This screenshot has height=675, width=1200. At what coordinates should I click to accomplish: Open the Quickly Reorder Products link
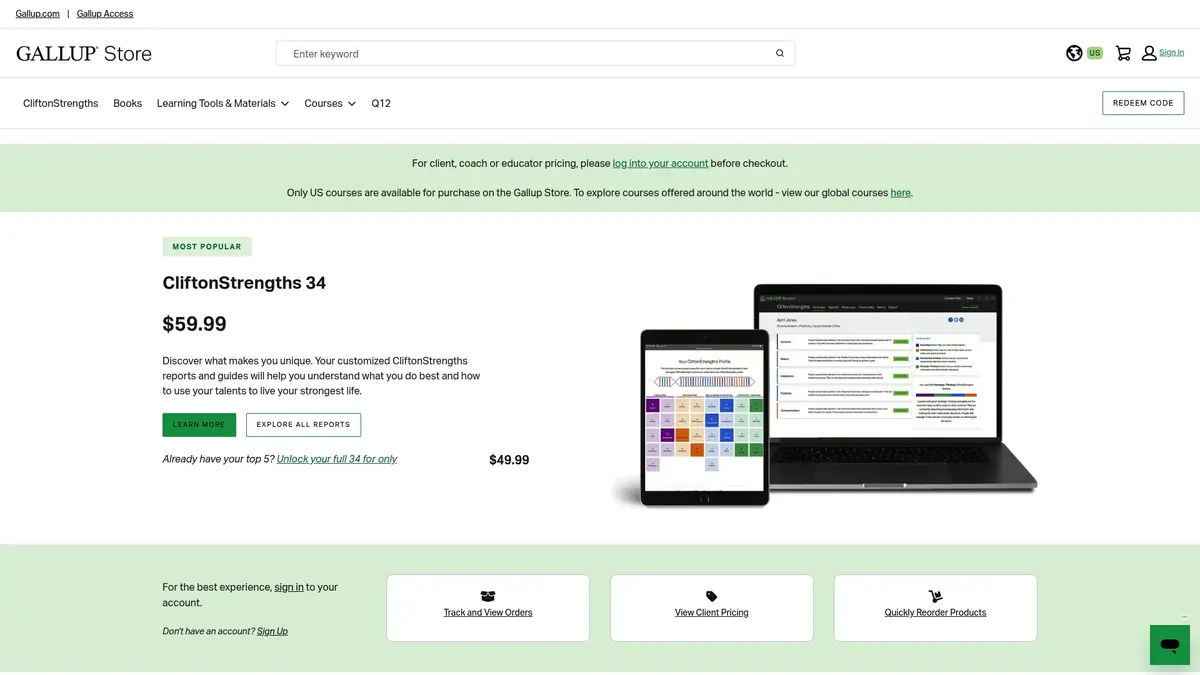click(935, 613)
